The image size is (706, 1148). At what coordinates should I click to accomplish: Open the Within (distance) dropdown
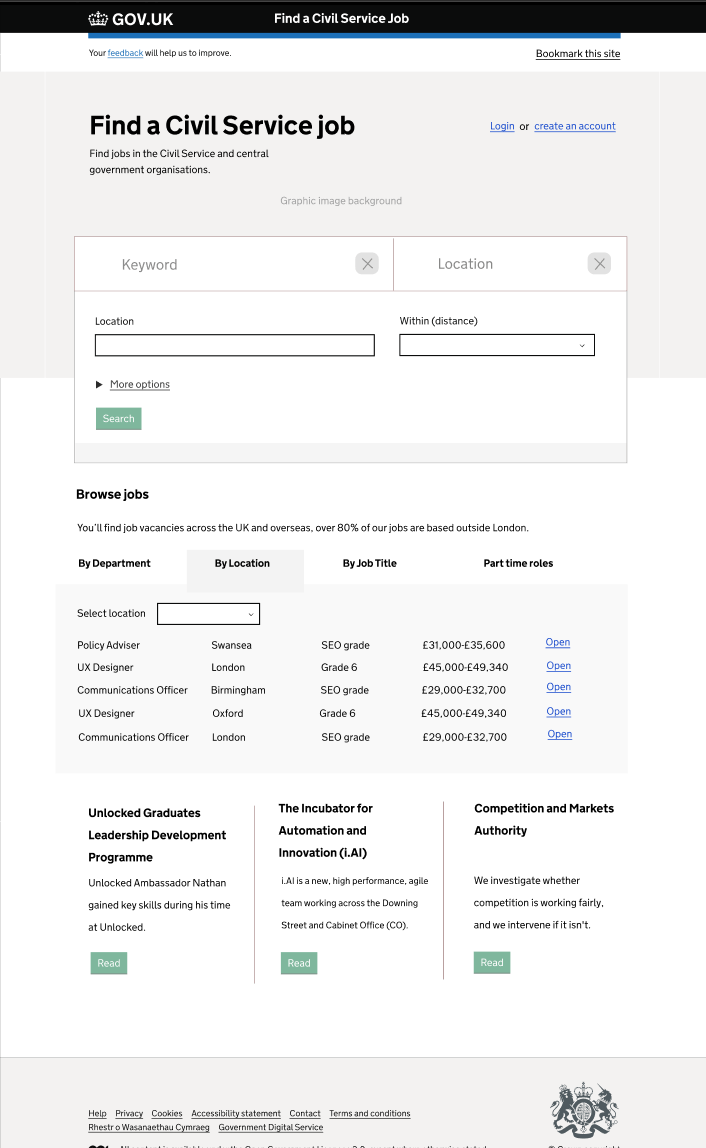point(497,345)
